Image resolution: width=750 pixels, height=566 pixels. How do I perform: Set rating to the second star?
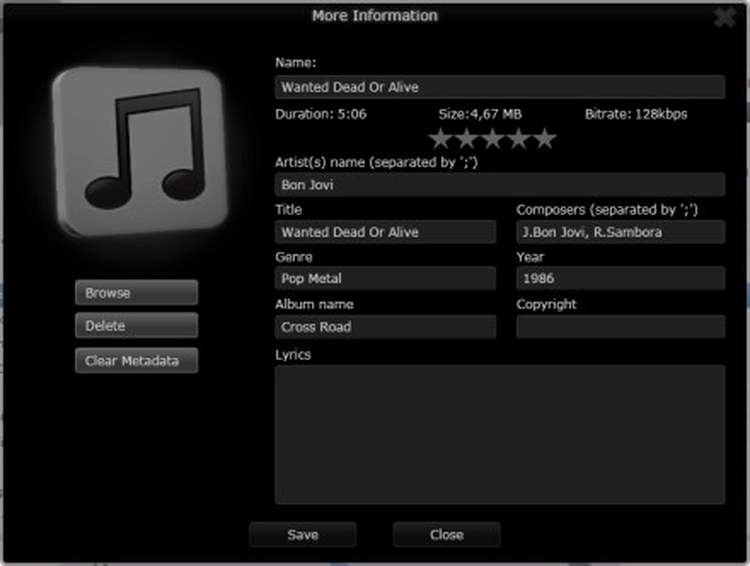[x=466, y=139]
